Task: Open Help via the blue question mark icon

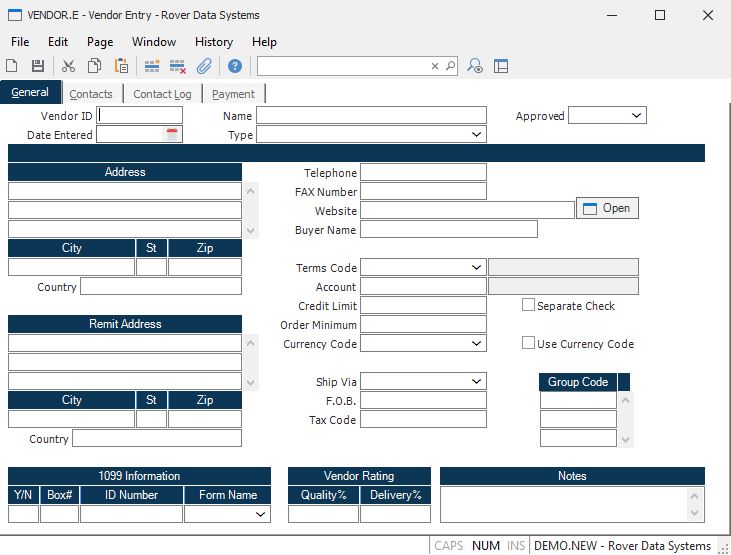Action: point(235,66)
